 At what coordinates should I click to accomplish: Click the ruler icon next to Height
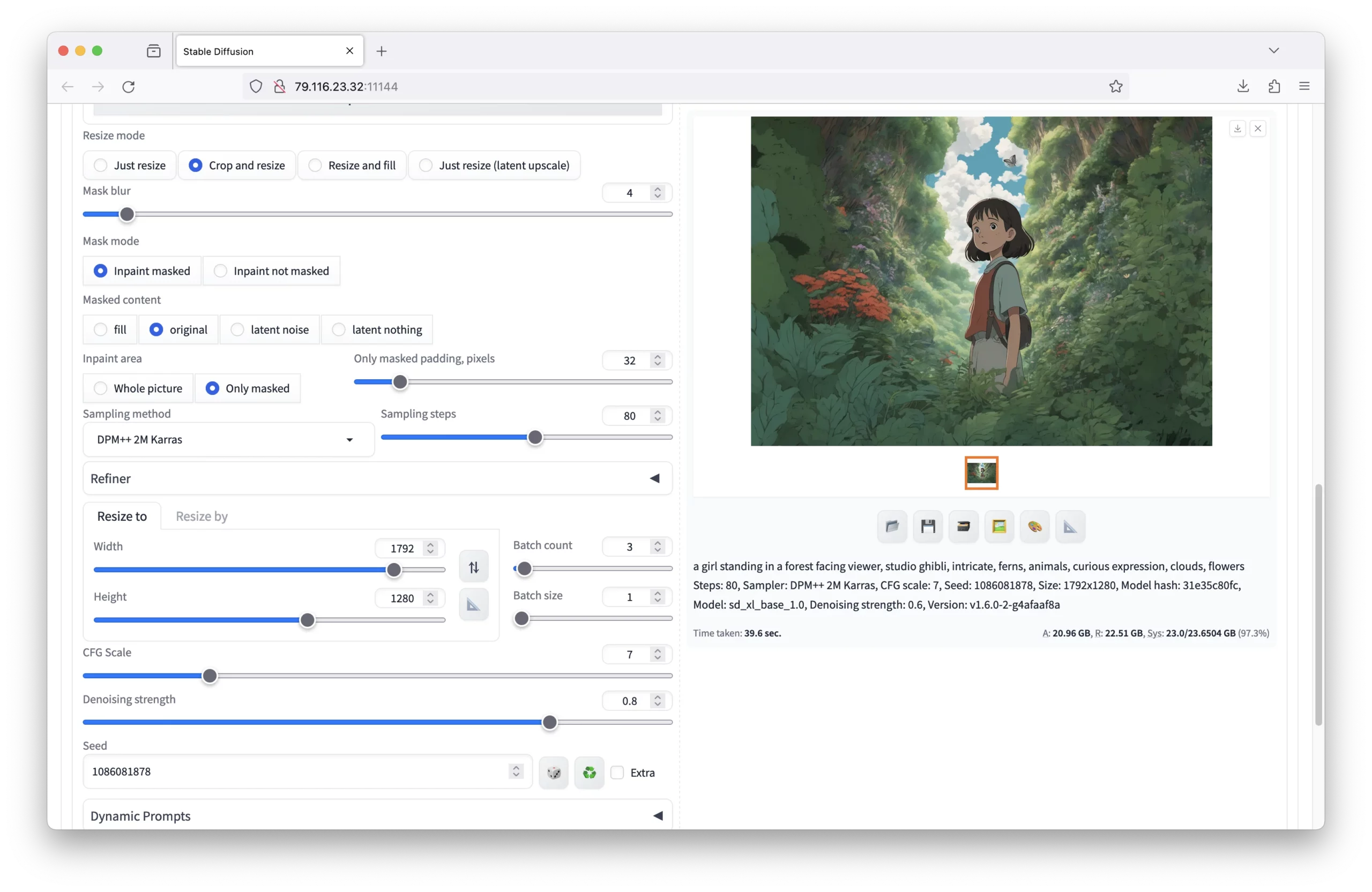pos(474,604)
